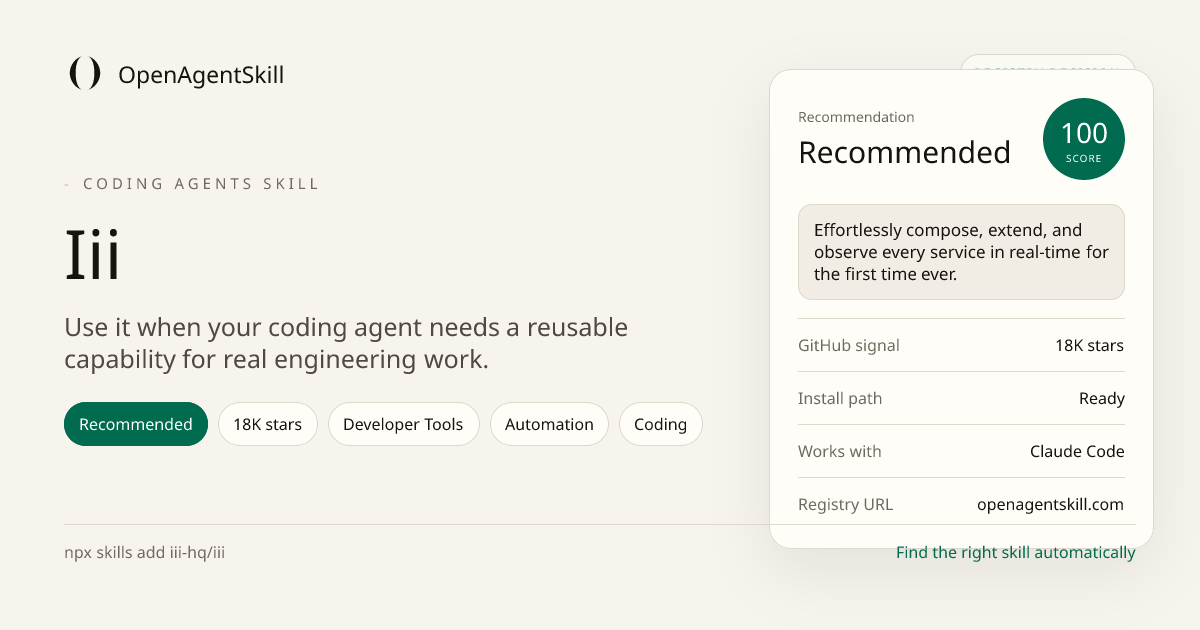Screen dimensions: 1200x630
Task: Choose the Automation tag
Action: (549, 424)
